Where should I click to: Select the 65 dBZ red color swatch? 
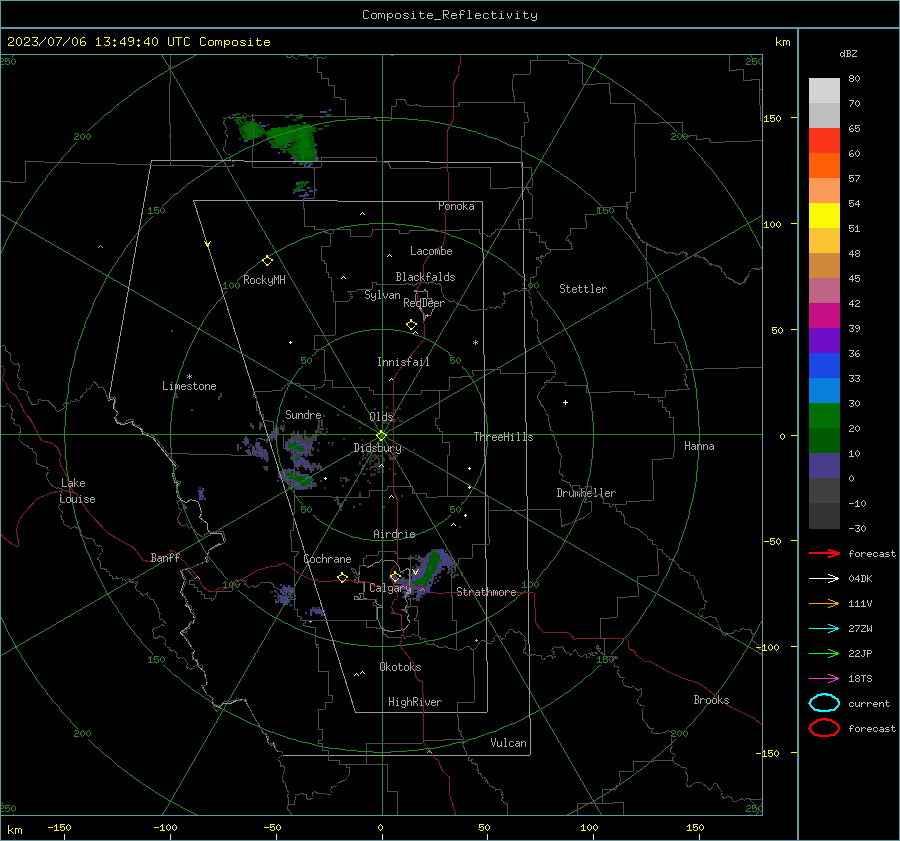pos(824,141)
